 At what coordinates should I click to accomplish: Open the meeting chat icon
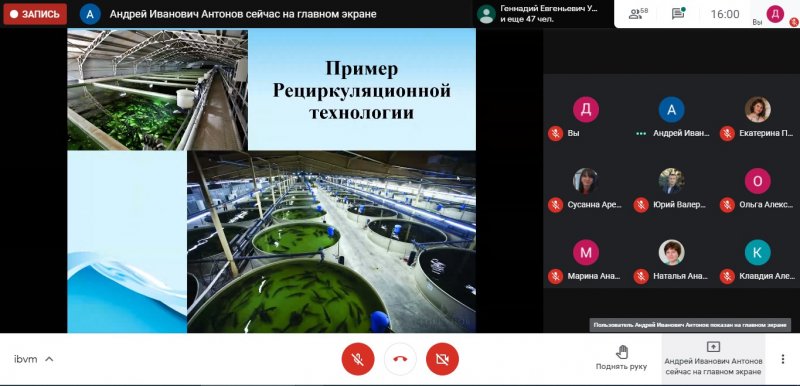[x=678, y=14]
